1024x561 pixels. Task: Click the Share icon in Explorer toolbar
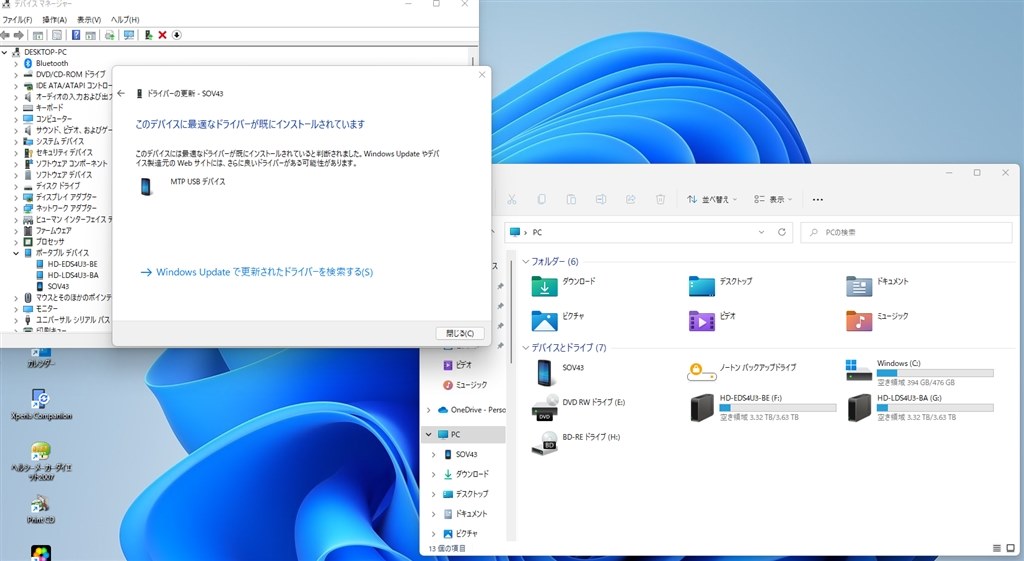click(x=631, y=199)
